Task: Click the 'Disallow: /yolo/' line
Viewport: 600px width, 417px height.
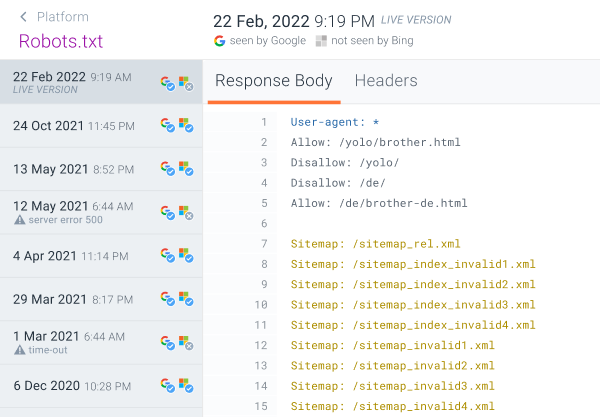Action: [345, 163]
